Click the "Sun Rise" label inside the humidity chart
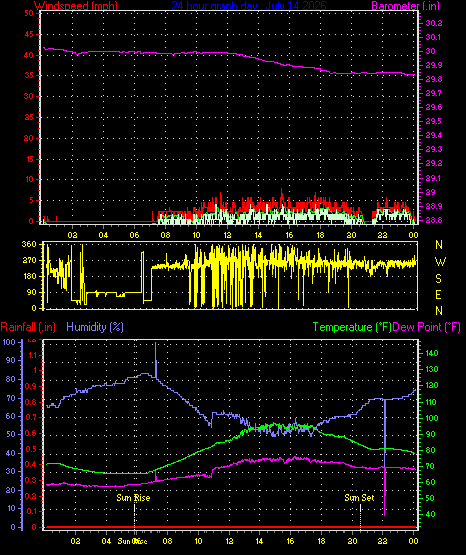Viewport: 466px width, 555px height. (133, 498)
